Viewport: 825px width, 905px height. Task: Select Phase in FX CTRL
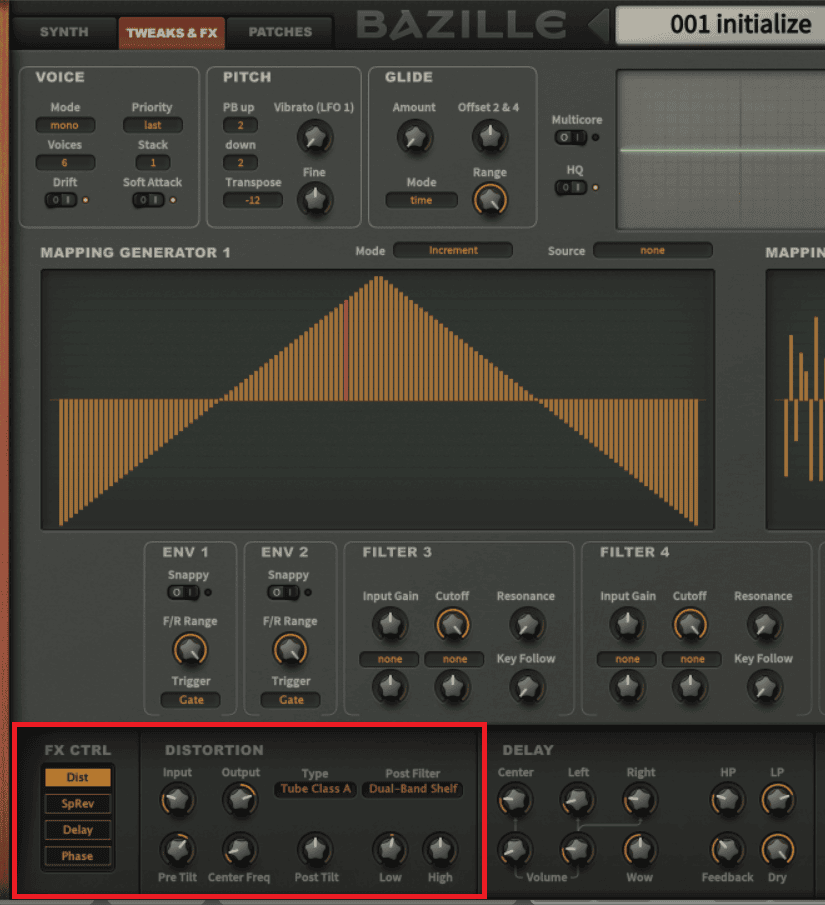point(78,856)
